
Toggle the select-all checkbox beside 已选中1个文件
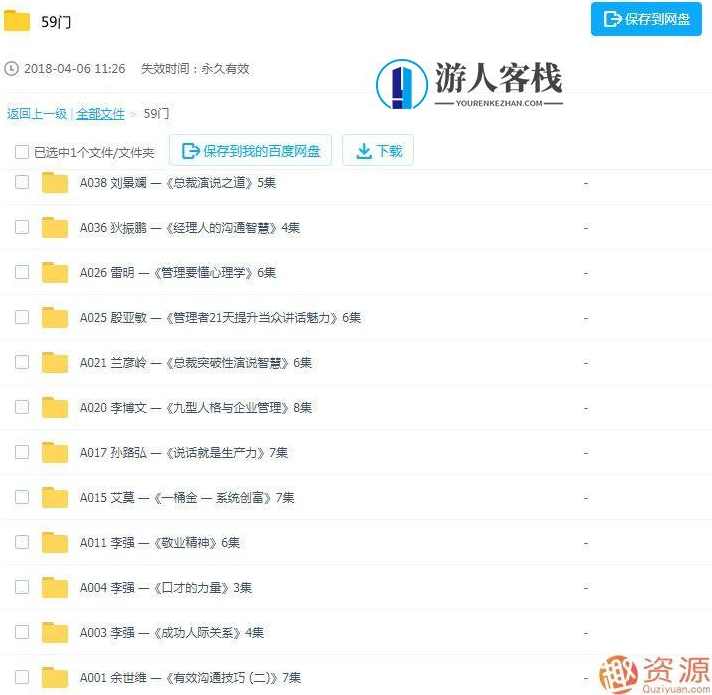22,152
